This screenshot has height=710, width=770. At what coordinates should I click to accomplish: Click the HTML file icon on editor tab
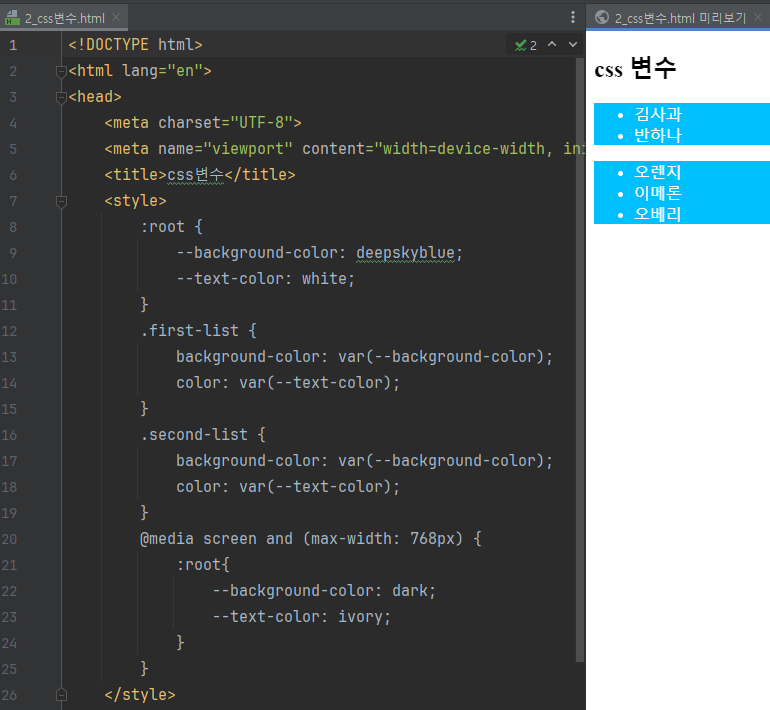click(x=12, y=18)
